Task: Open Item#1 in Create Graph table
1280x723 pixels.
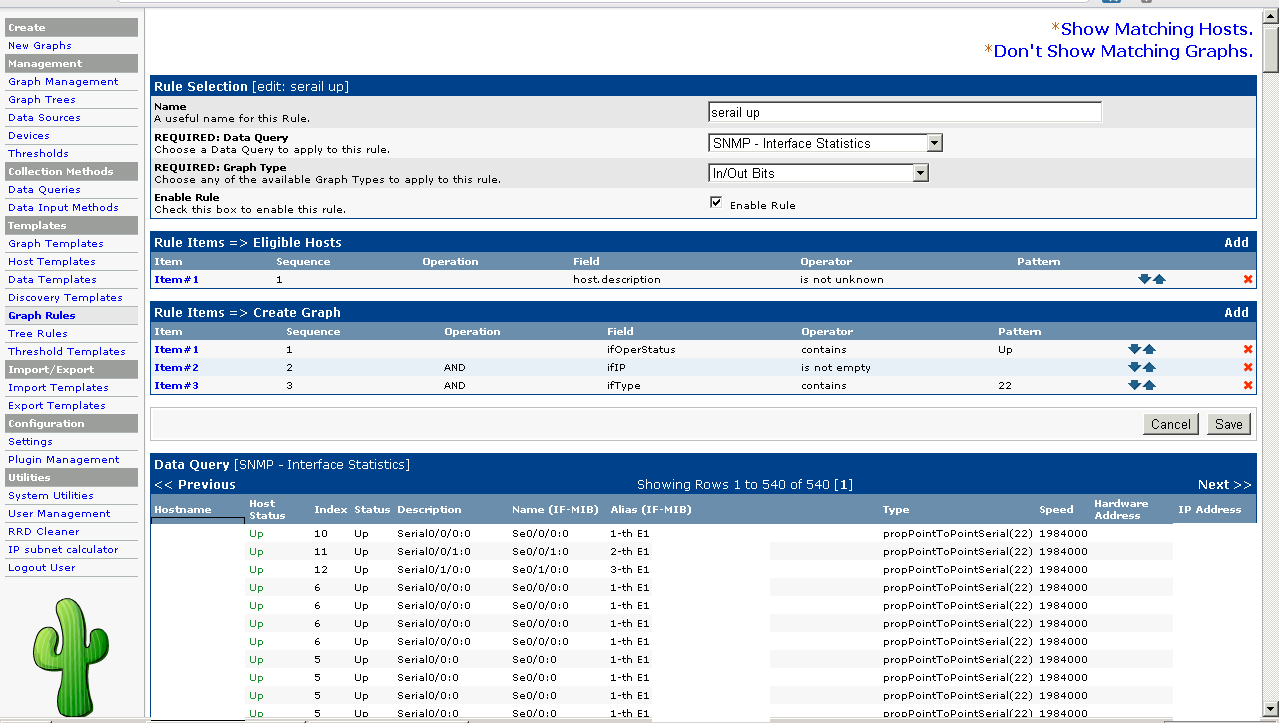Action: (x=177, y=350)
